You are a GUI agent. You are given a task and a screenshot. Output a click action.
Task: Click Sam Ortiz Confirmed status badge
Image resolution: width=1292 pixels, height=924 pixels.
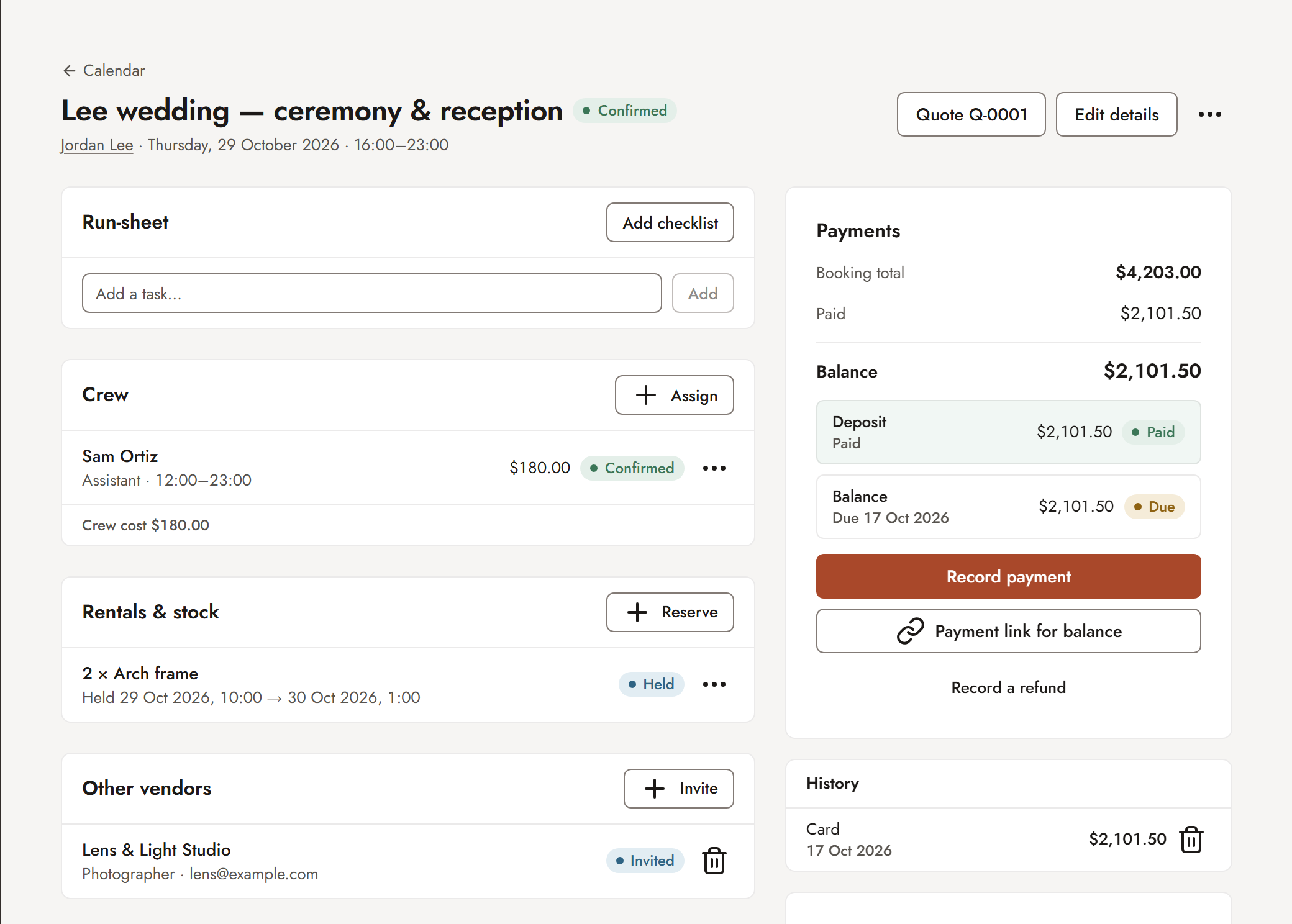point(632,468)
